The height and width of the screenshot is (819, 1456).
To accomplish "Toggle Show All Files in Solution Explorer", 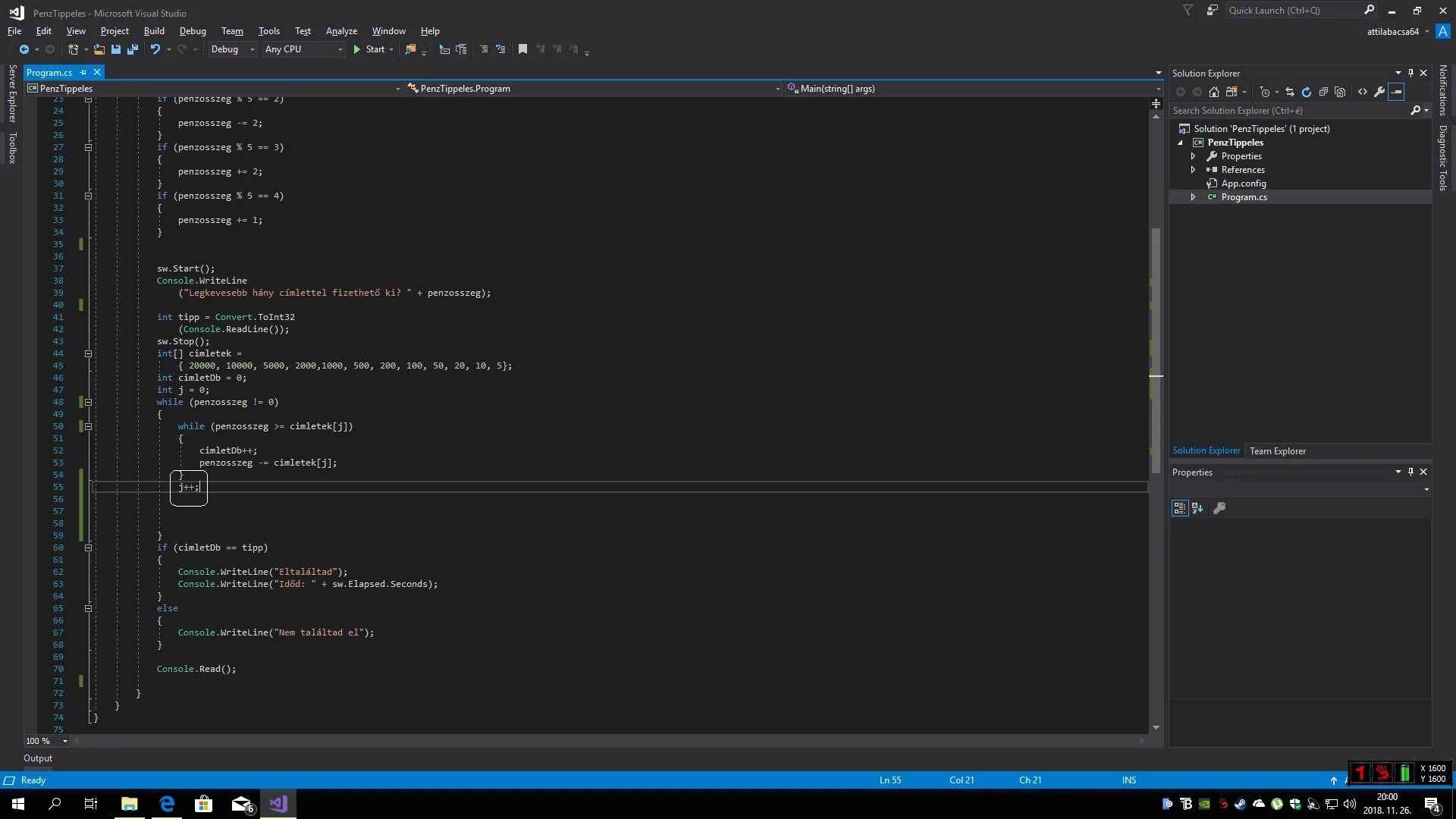I will 1340,92.
